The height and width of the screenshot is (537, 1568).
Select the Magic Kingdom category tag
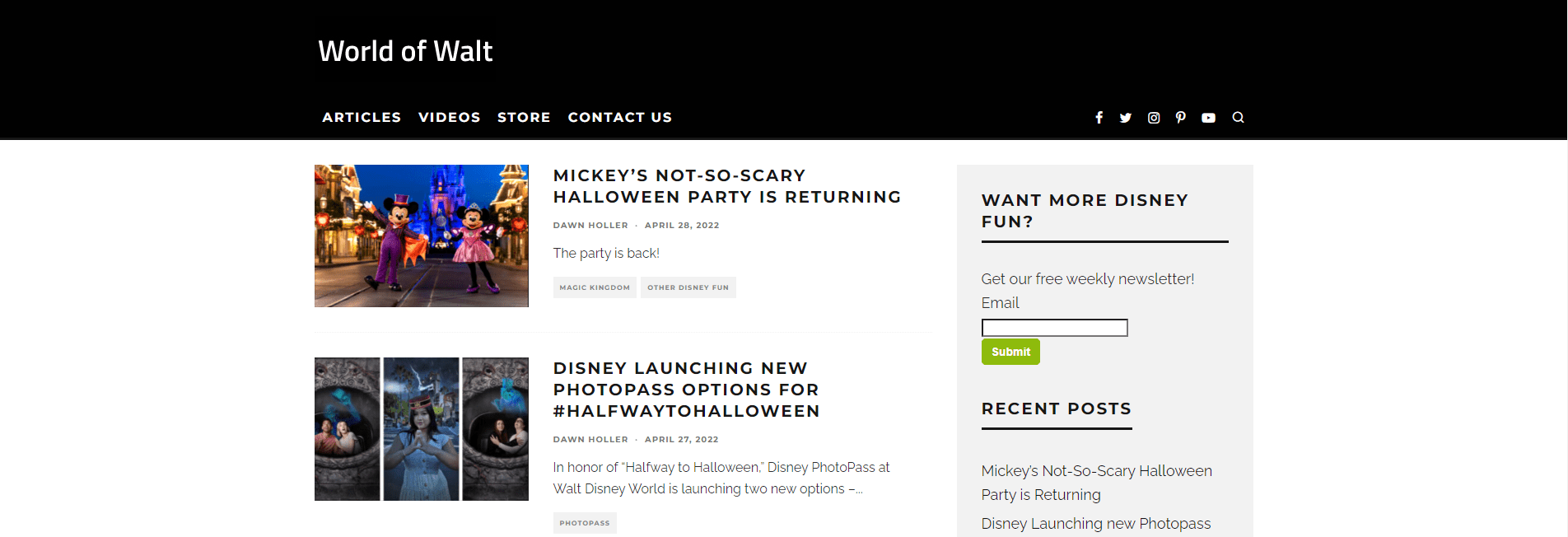594,287
